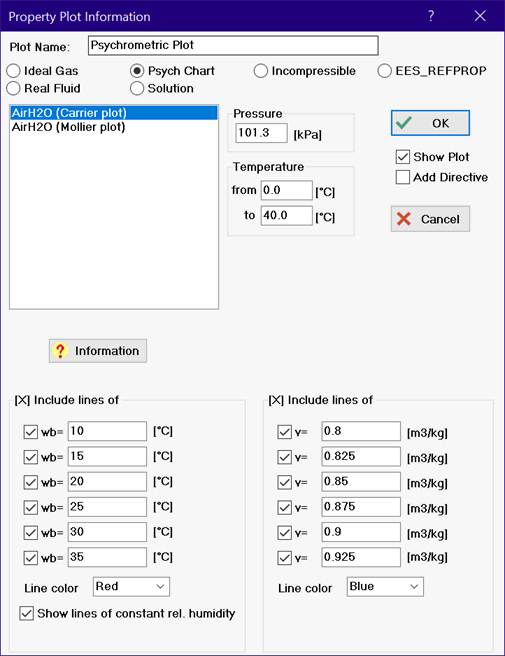Select the Ideal Gas radio button
Image resolution: width=505 pixels, height=656 pixels.
(13, 71)
